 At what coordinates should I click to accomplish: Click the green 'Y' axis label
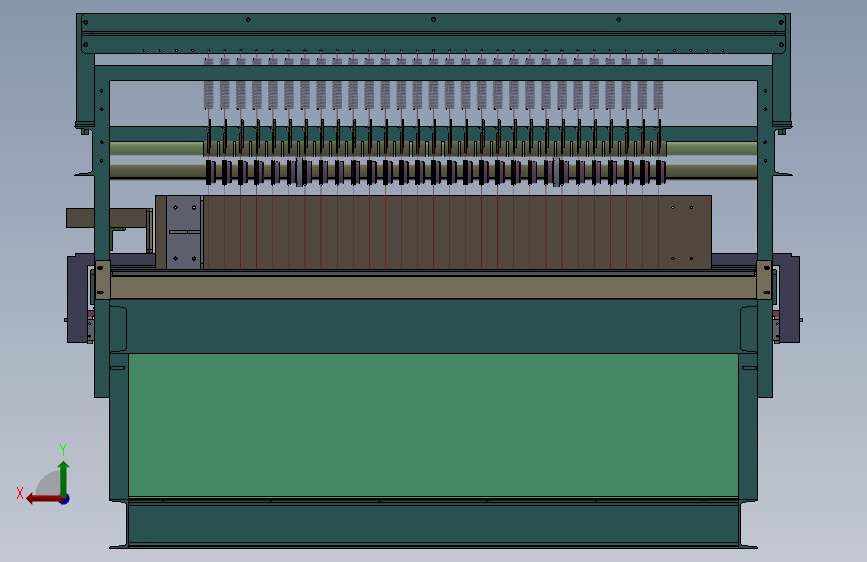coord(63,449)
